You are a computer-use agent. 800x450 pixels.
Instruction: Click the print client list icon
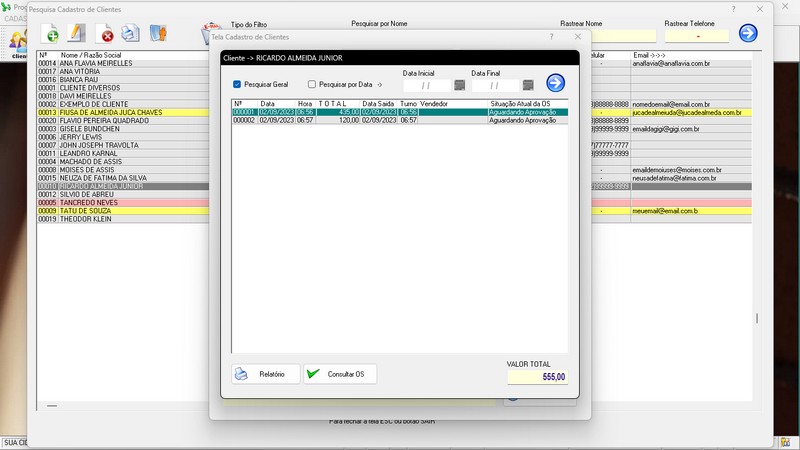point(130,34)
